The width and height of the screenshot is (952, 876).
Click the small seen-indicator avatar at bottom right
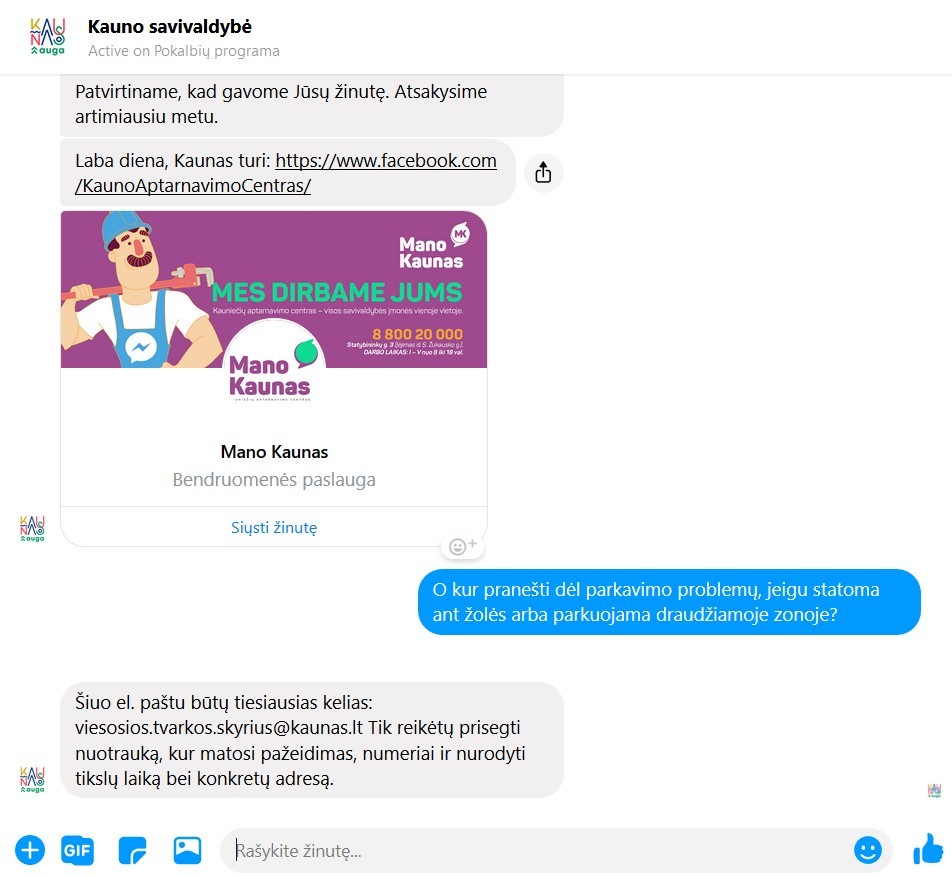click(935, 791)
